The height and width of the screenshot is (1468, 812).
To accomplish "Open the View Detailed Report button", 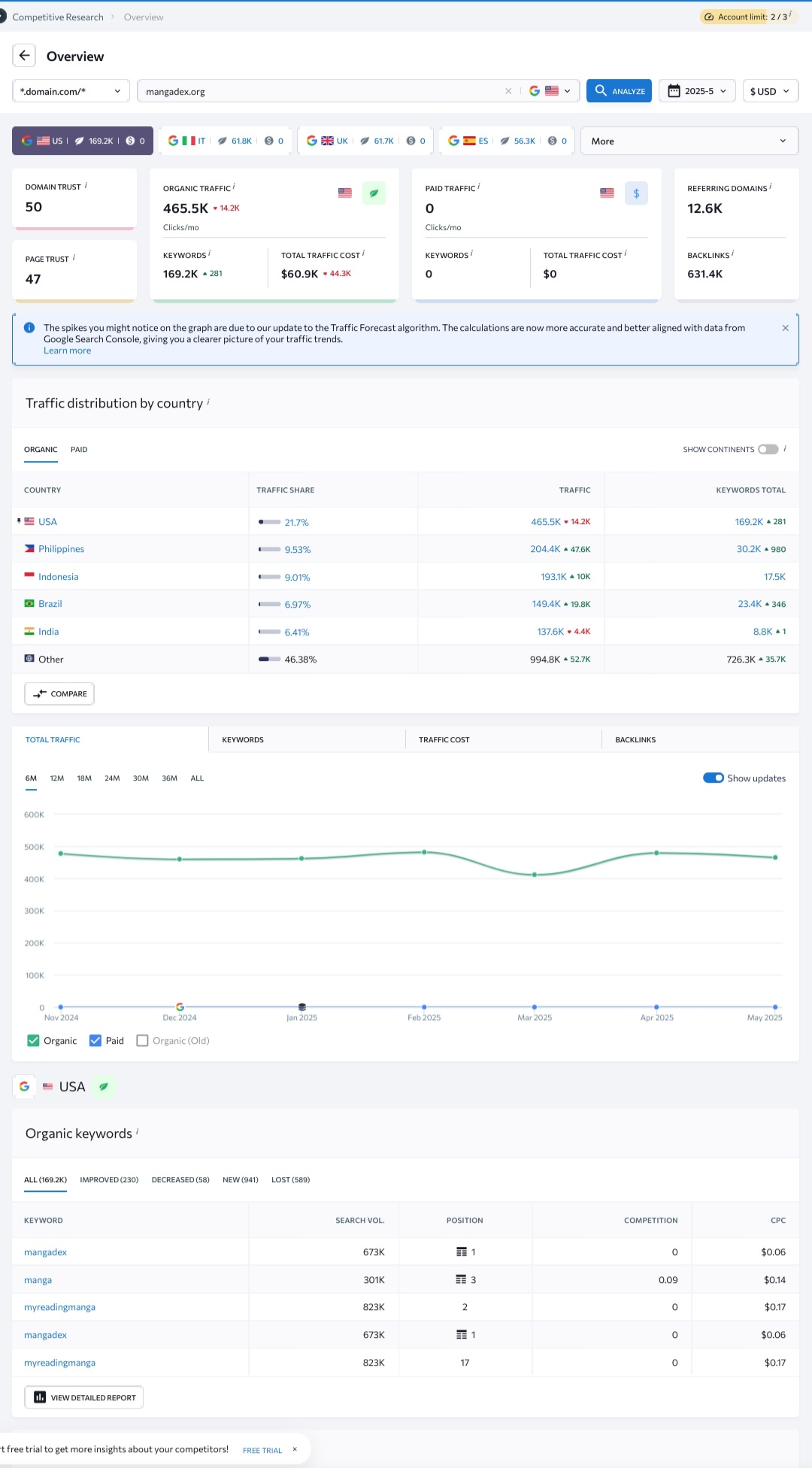I will 84,1397.
